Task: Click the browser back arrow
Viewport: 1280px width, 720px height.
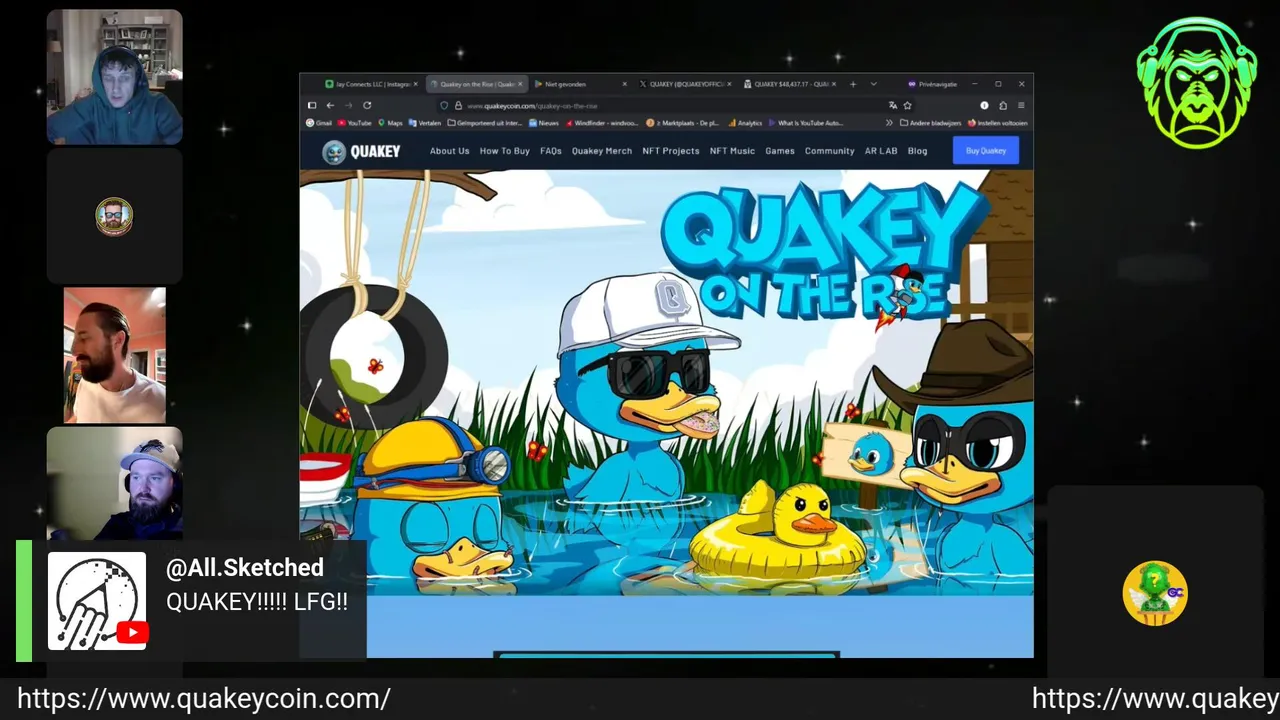Action: click(330, 105)
